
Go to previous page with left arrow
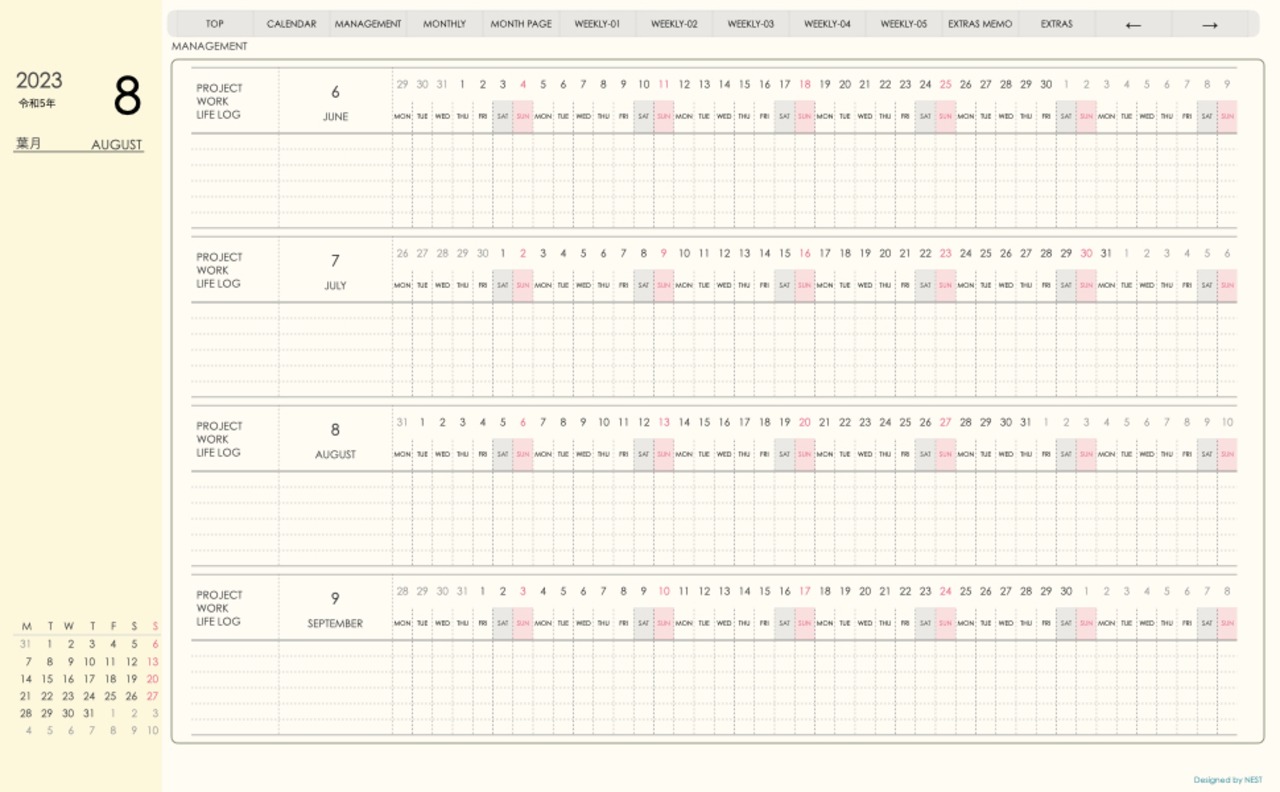pyautogui.click(x=1133, y=24)
